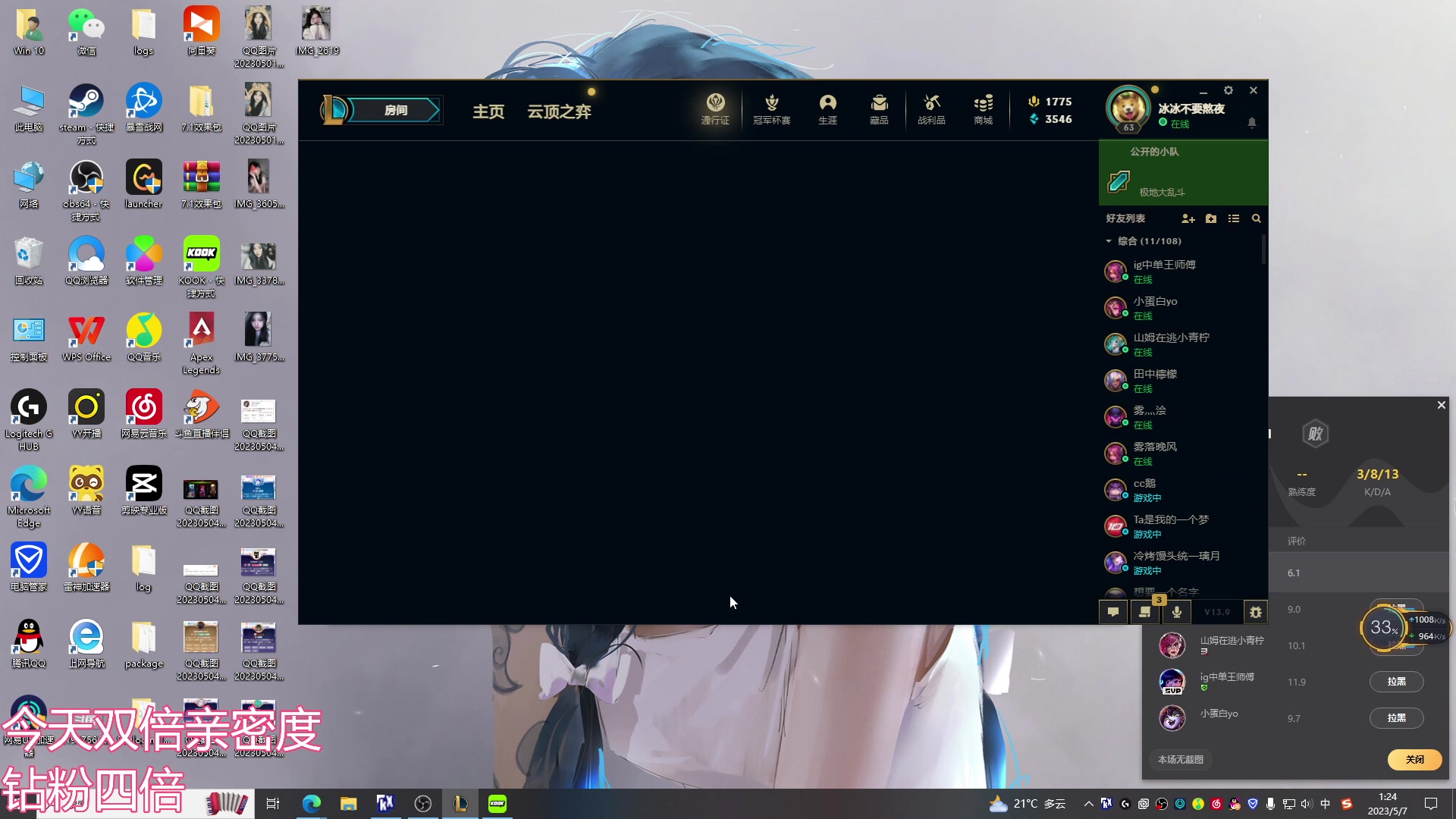Select friend ig中单王师傅 in friend list

click(1180, 271)
